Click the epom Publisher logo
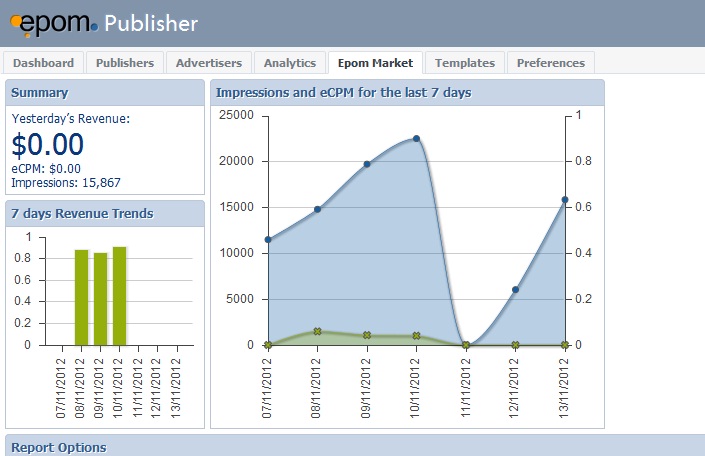This screenshot has width=705, height=456. [104, 24]
